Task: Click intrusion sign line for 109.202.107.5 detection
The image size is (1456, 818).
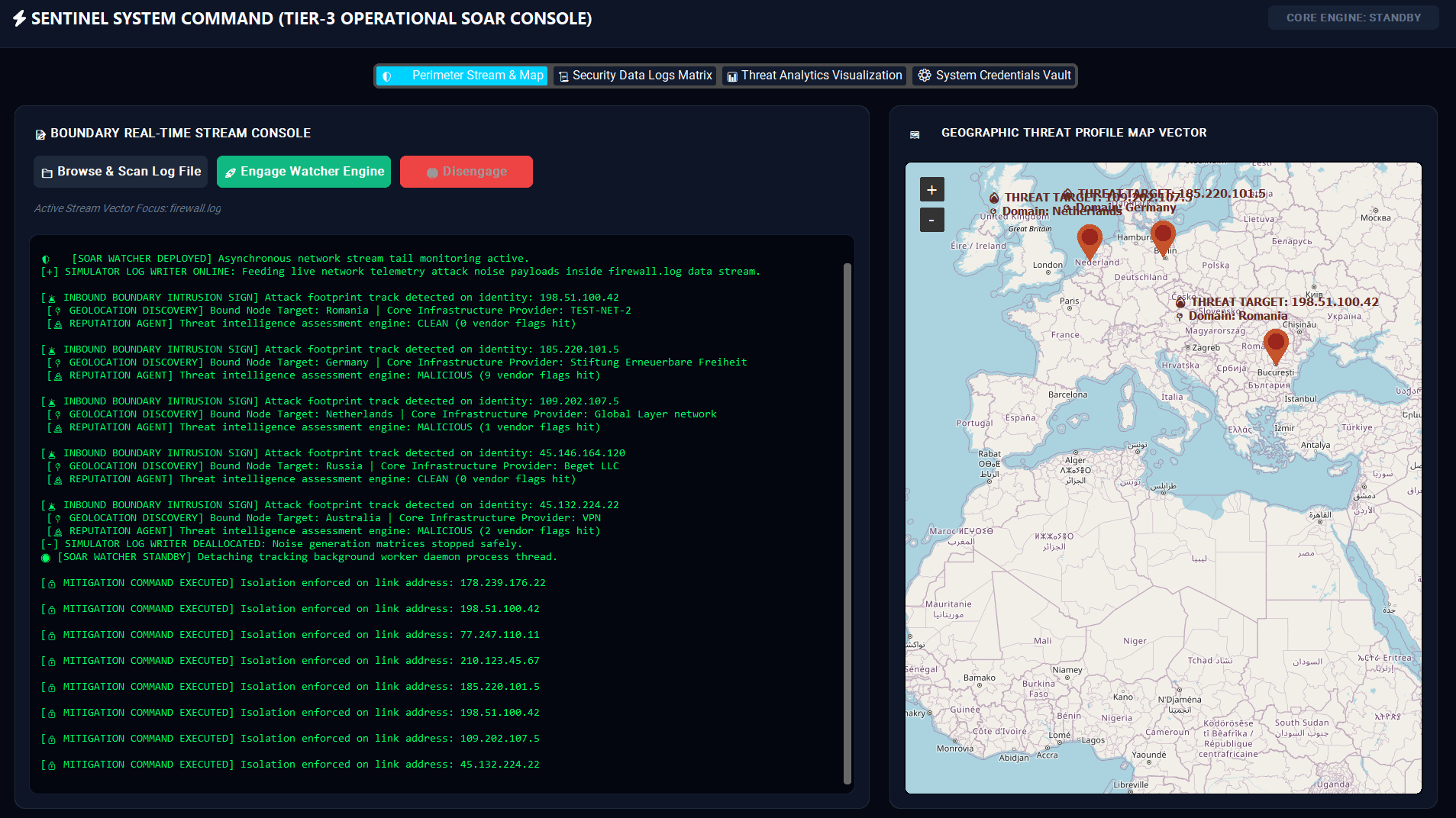Action: pos(330,401)
